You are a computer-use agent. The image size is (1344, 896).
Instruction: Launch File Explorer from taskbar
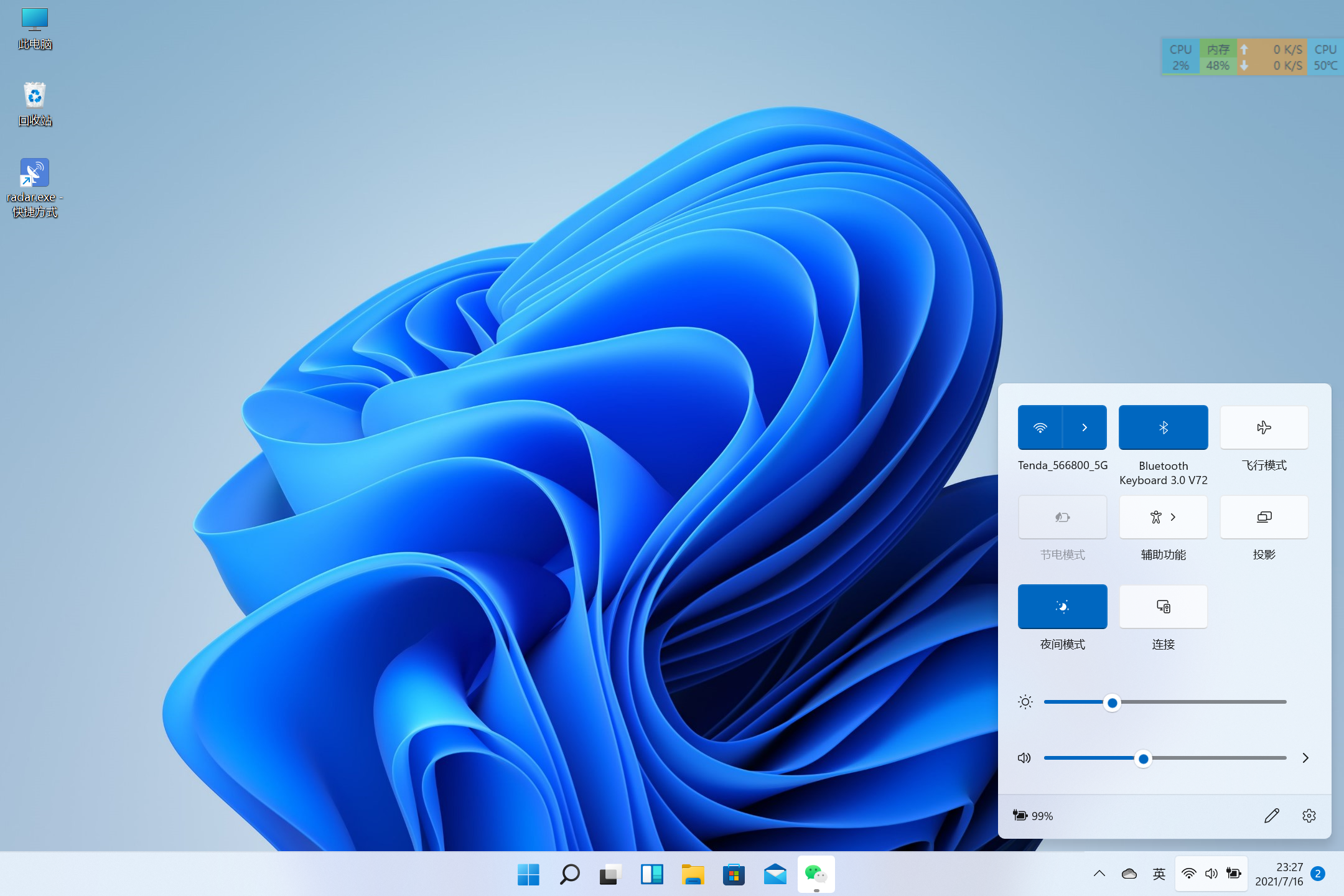693,874
